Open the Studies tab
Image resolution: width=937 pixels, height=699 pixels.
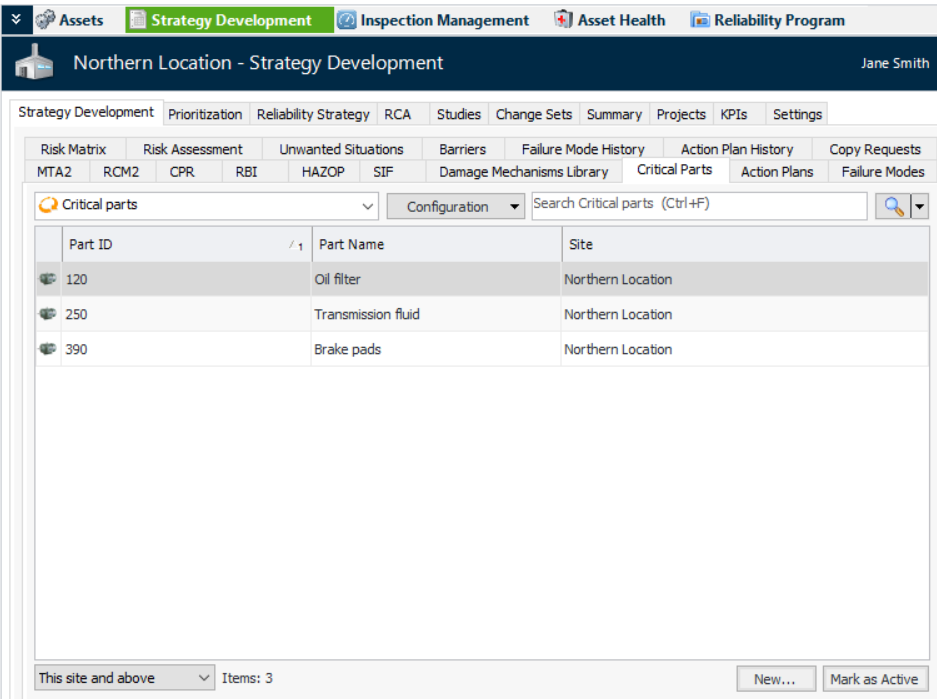click(x=458, y=114)
